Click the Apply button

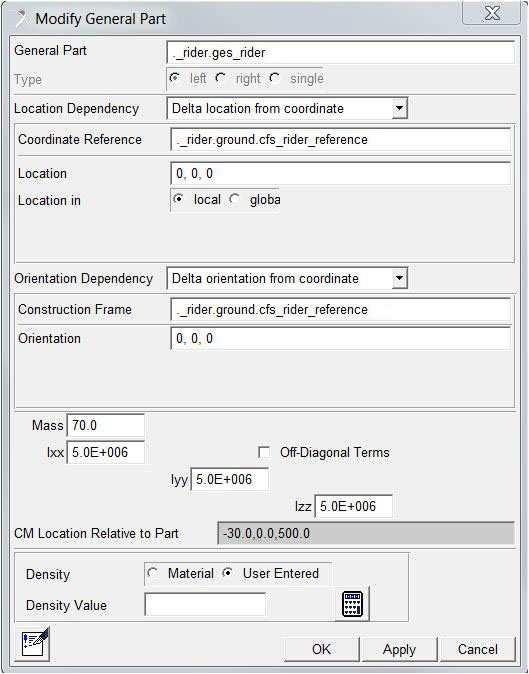tap(399, 649)
